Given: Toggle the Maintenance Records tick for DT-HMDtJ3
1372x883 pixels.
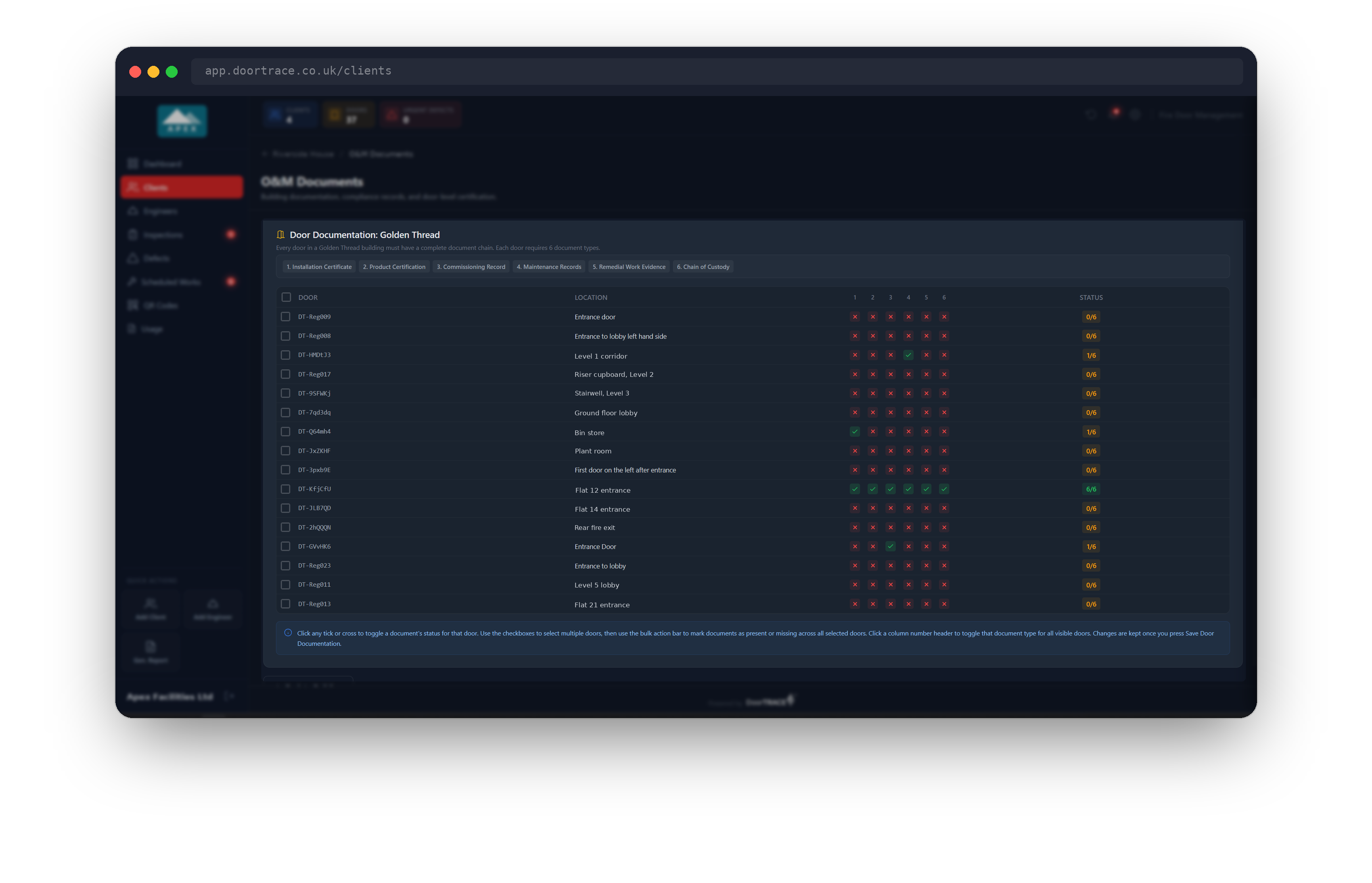Looking at the screenshot, I should point(908,355).
